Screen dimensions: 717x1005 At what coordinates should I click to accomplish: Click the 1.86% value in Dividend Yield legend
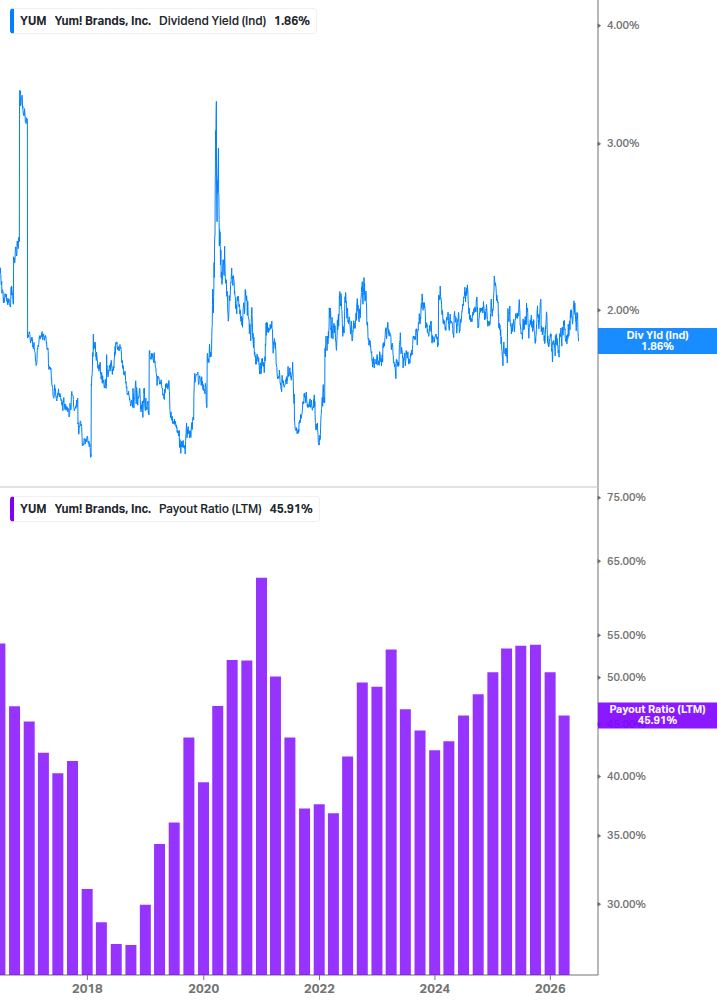292,21
